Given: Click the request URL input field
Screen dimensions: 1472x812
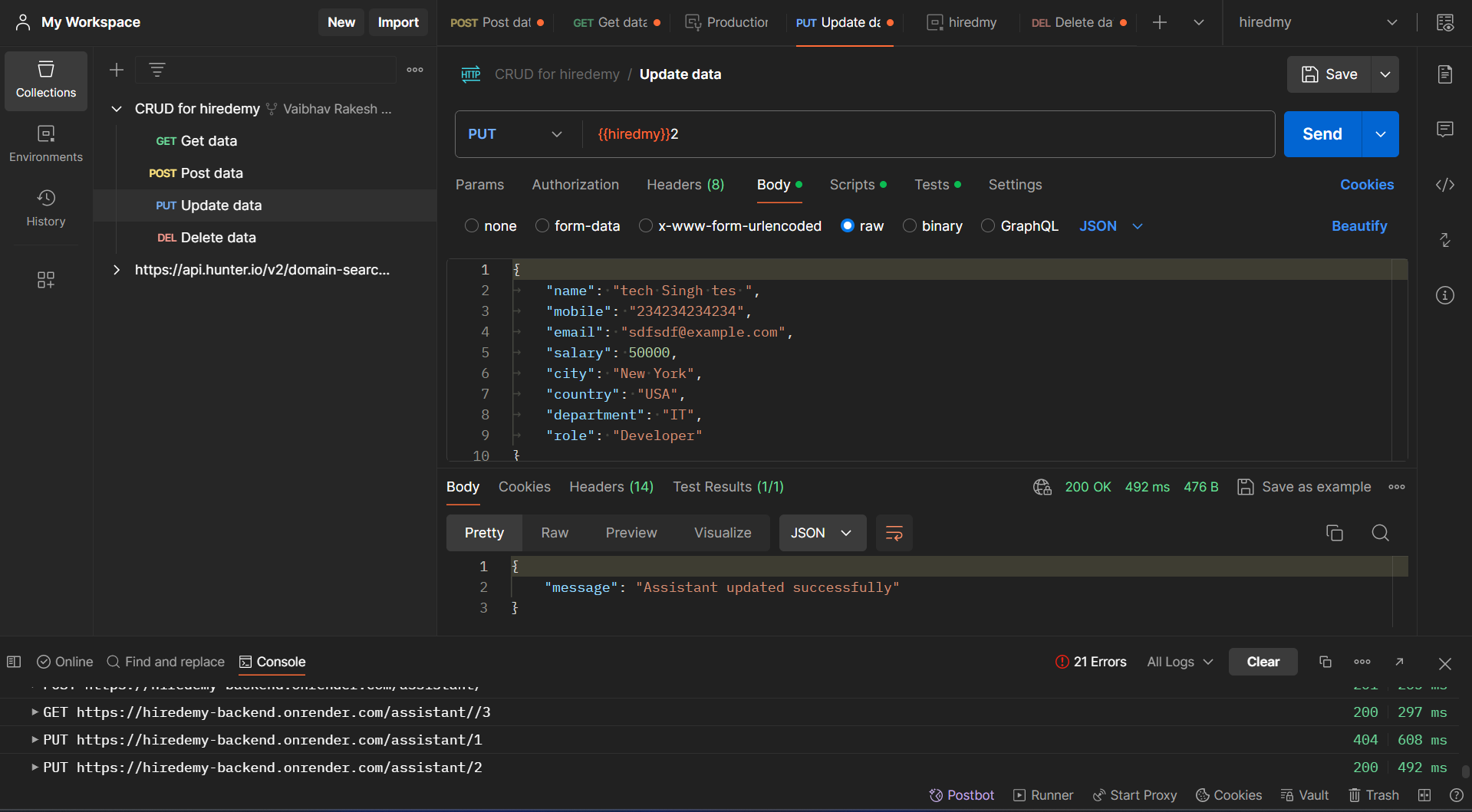Looking at the screenshot, I should [928, 134].
